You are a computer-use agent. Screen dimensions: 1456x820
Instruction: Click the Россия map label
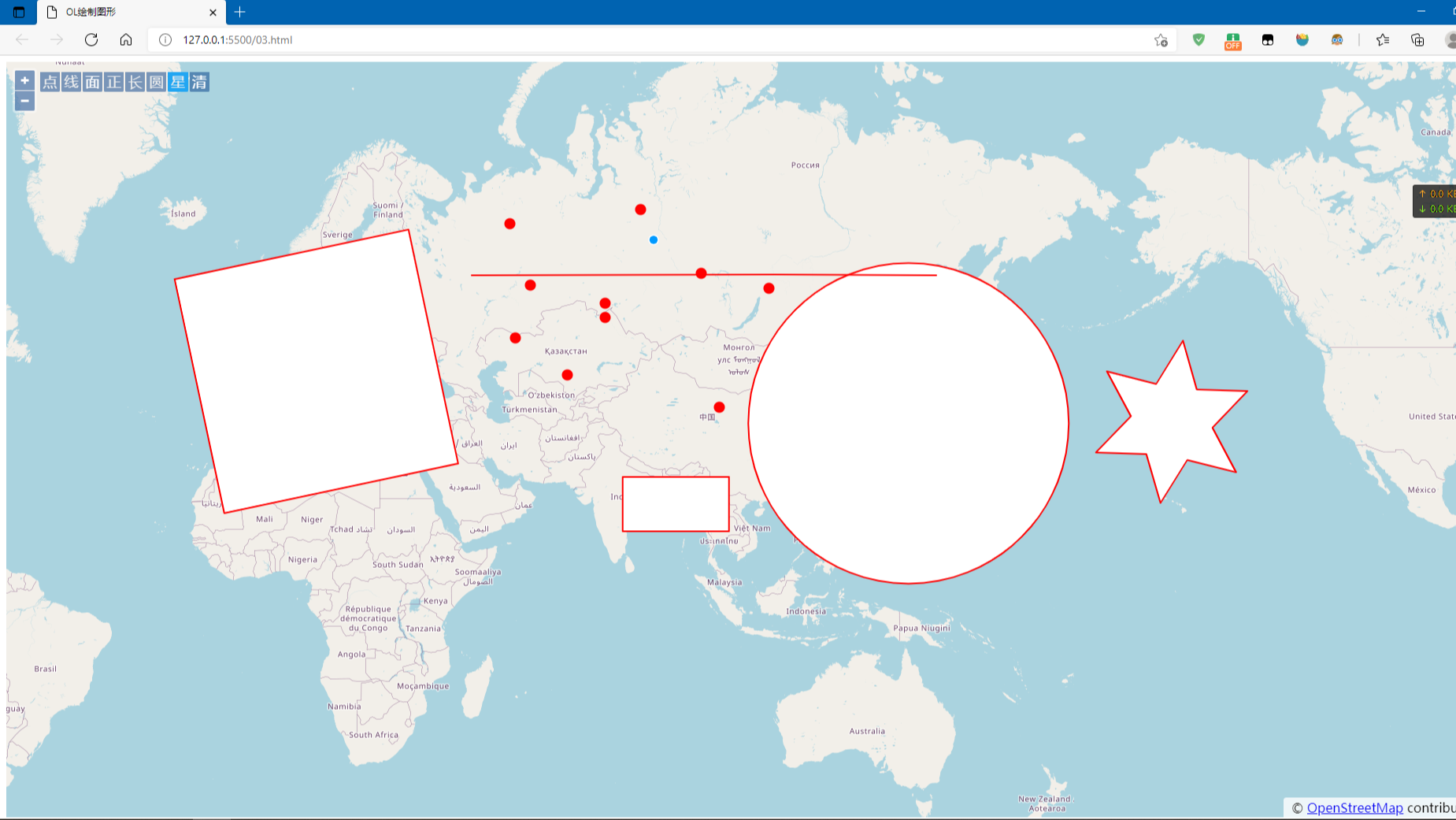805,165
